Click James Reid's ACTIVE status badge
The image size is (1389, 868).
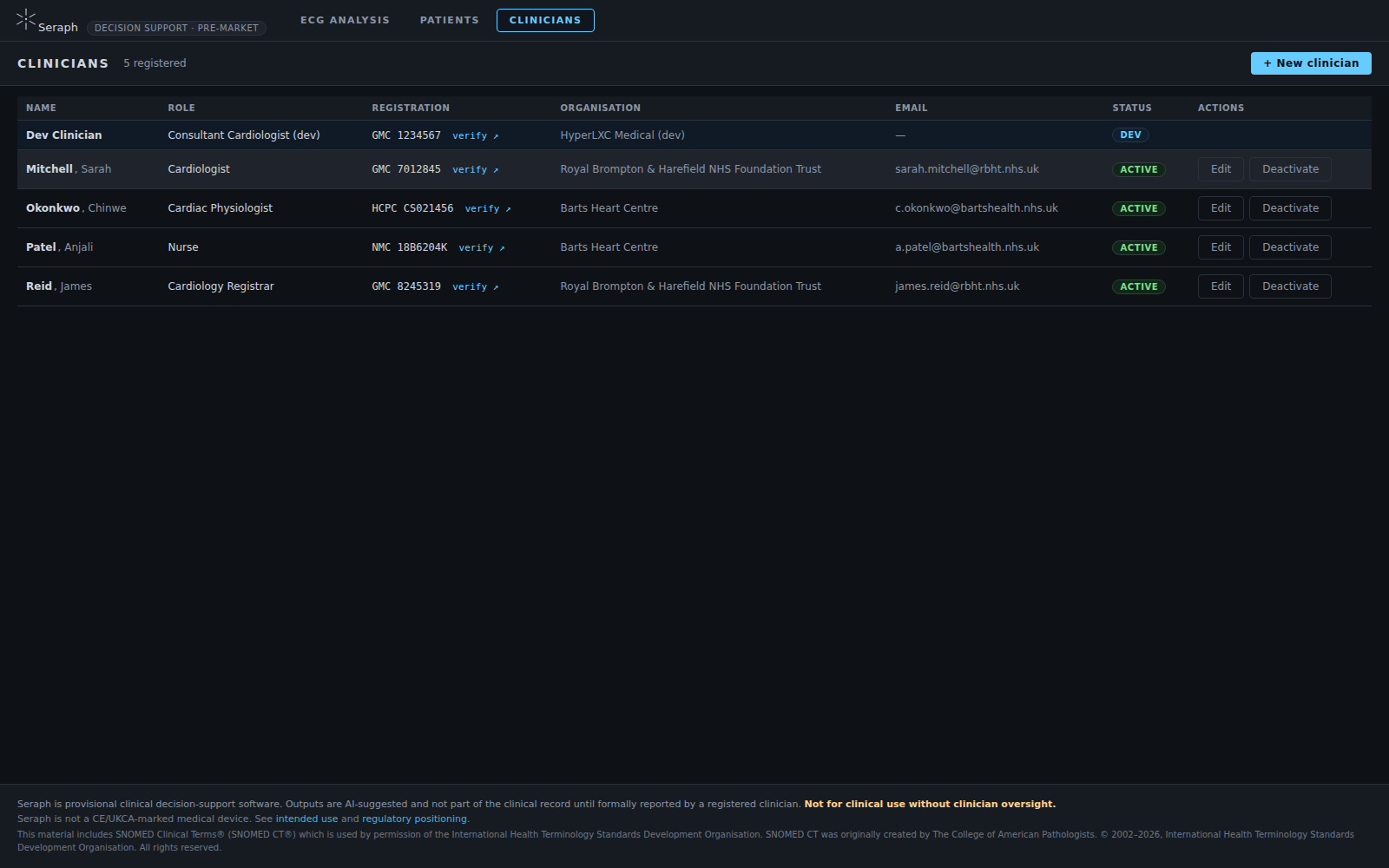coord(1138,286)
